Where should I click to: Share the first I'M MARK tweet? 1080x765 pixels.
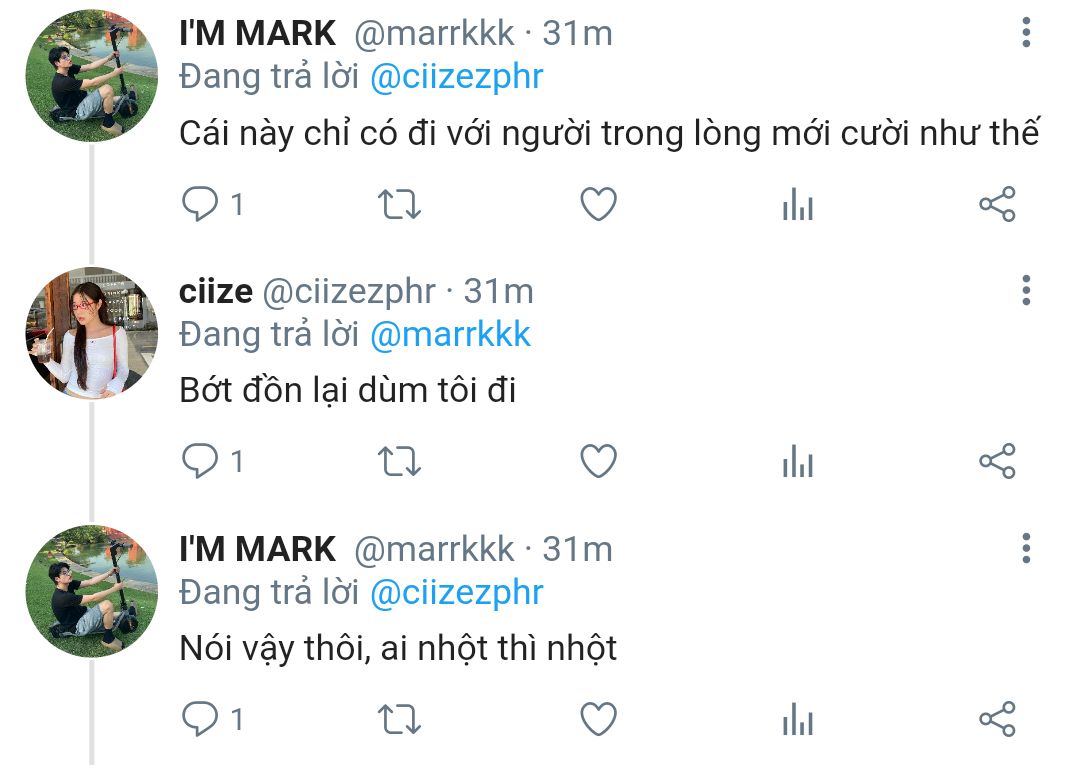pos(997,205)
